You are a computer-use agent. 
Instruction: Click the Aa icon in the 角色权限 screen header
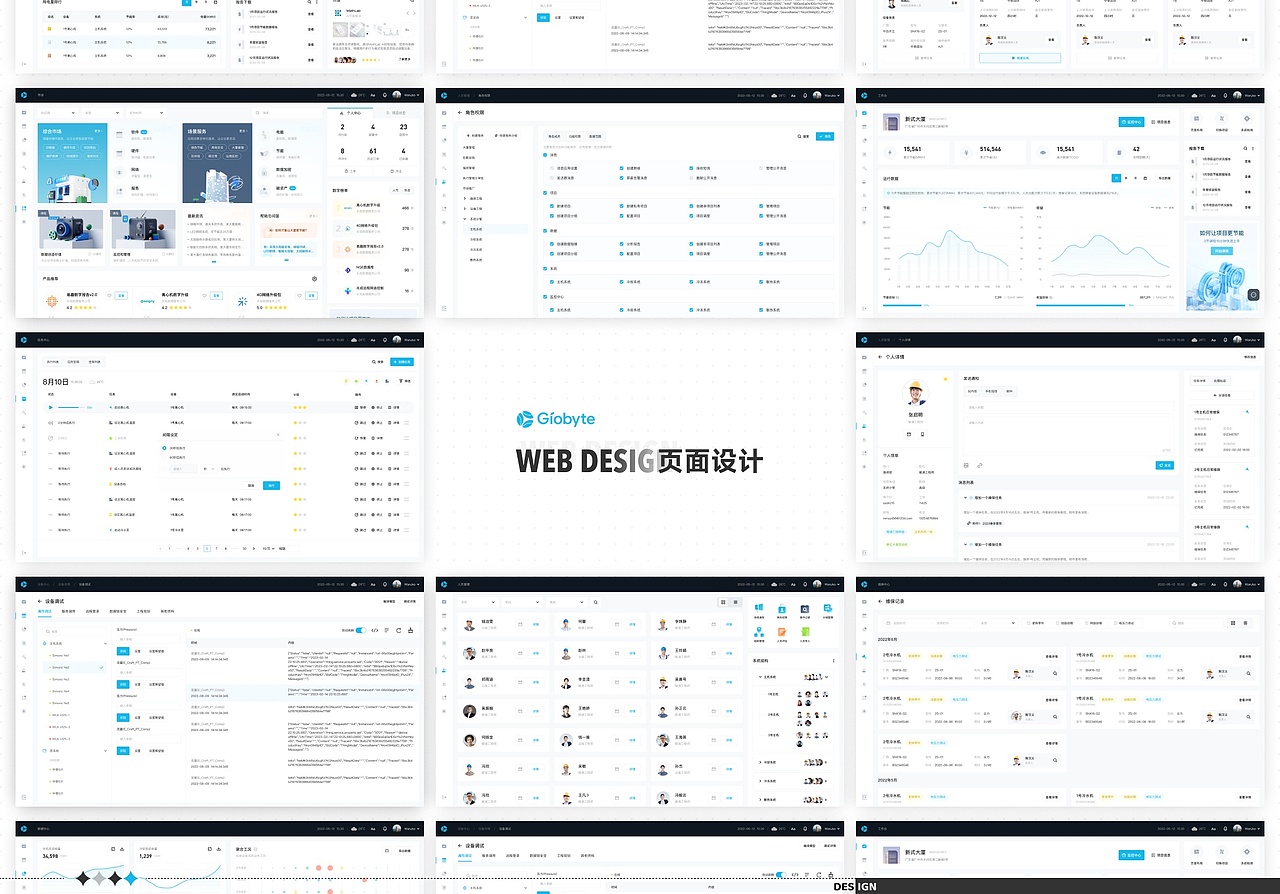[x=793, y=95]
